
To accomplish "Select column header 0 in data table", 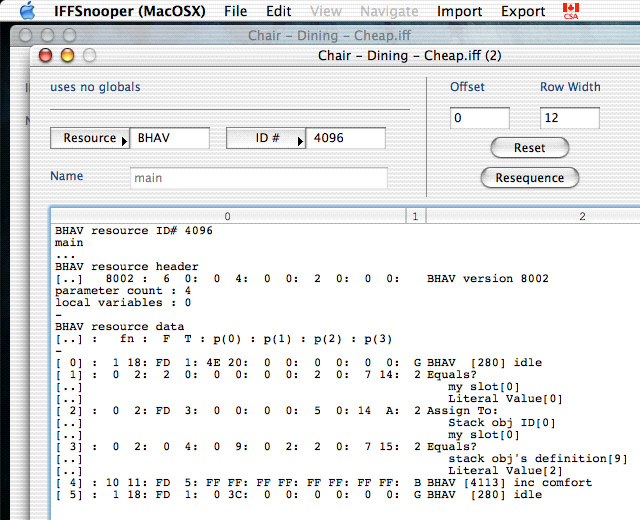I will pos(227,216).
